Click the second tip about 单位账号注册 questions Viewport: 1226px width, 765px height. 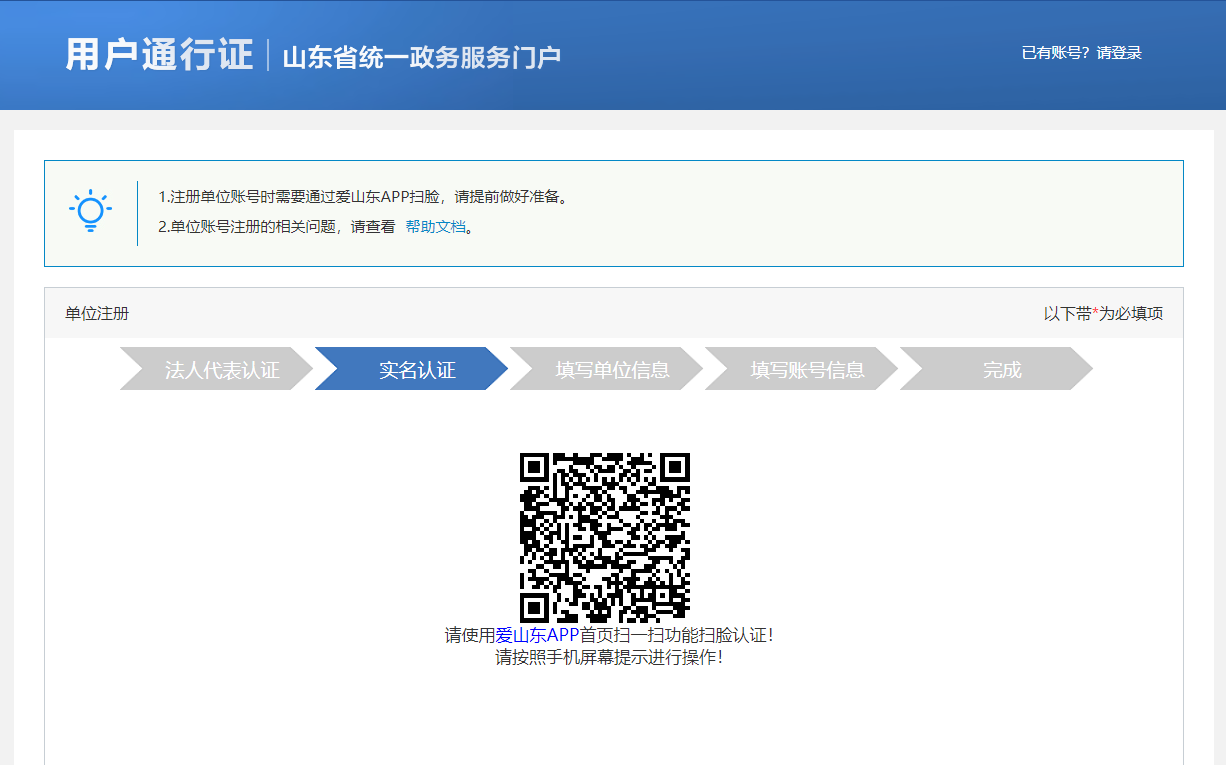[x=277, y=227]
